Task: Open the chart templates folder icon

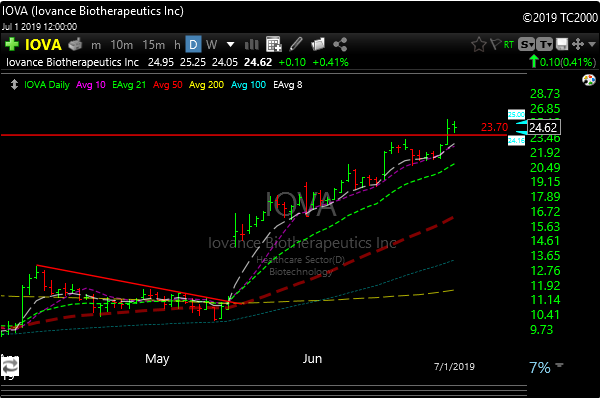Action: 318,44
